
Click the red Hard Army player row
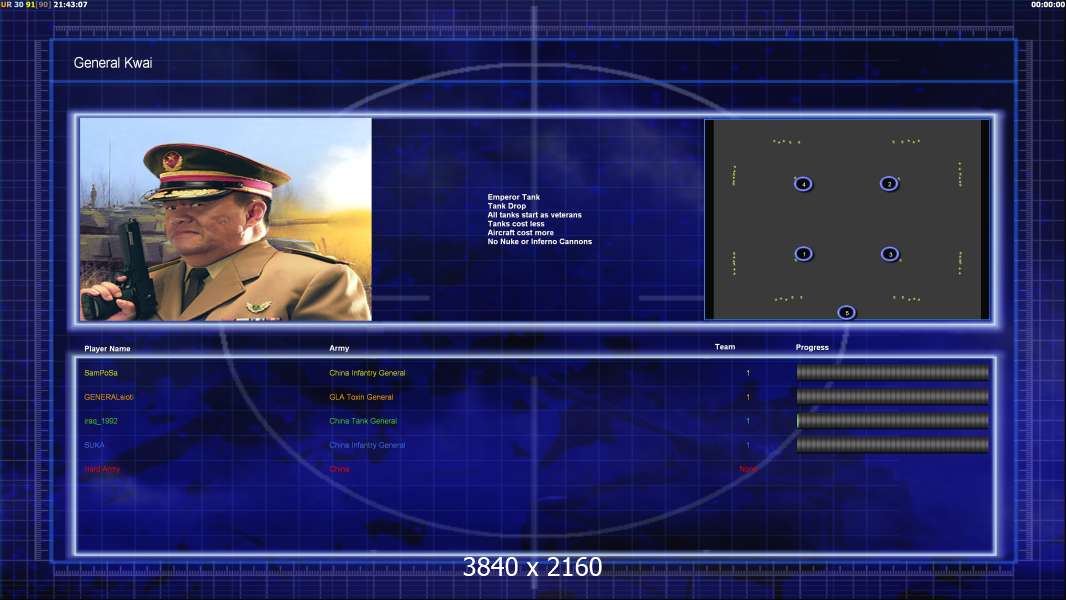click(422, 469)
